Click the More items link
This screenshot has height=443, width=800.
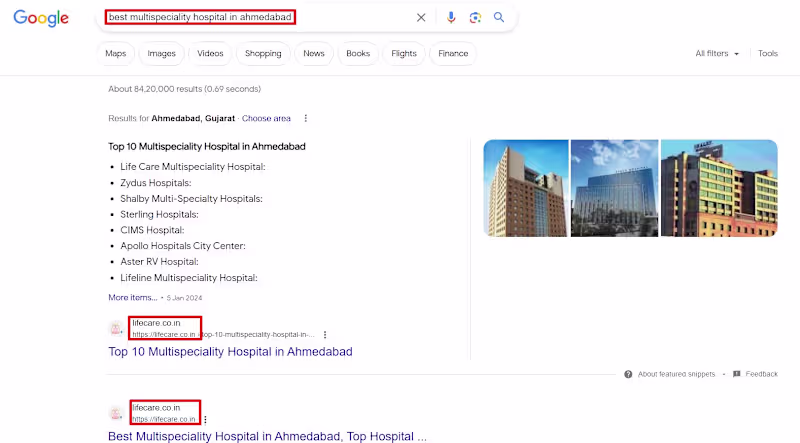pyautogui.click(x=133, y=298)
